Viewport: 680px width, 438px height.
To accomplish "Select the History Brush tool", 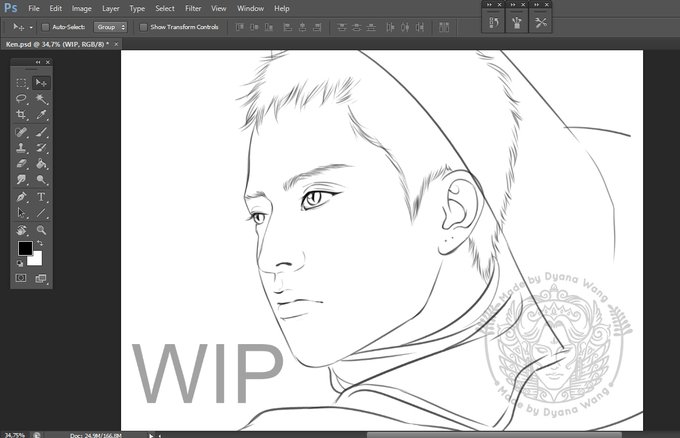I will point(41,148).
